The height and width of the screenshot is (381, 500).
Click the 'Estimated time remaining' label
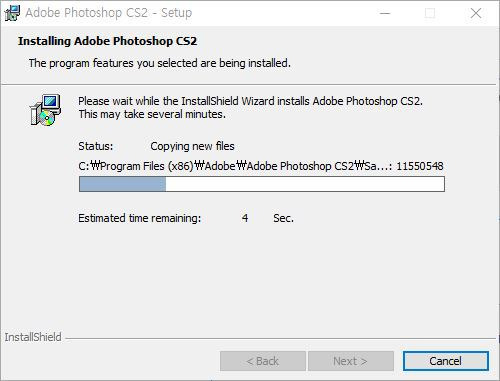click(140, 218)
